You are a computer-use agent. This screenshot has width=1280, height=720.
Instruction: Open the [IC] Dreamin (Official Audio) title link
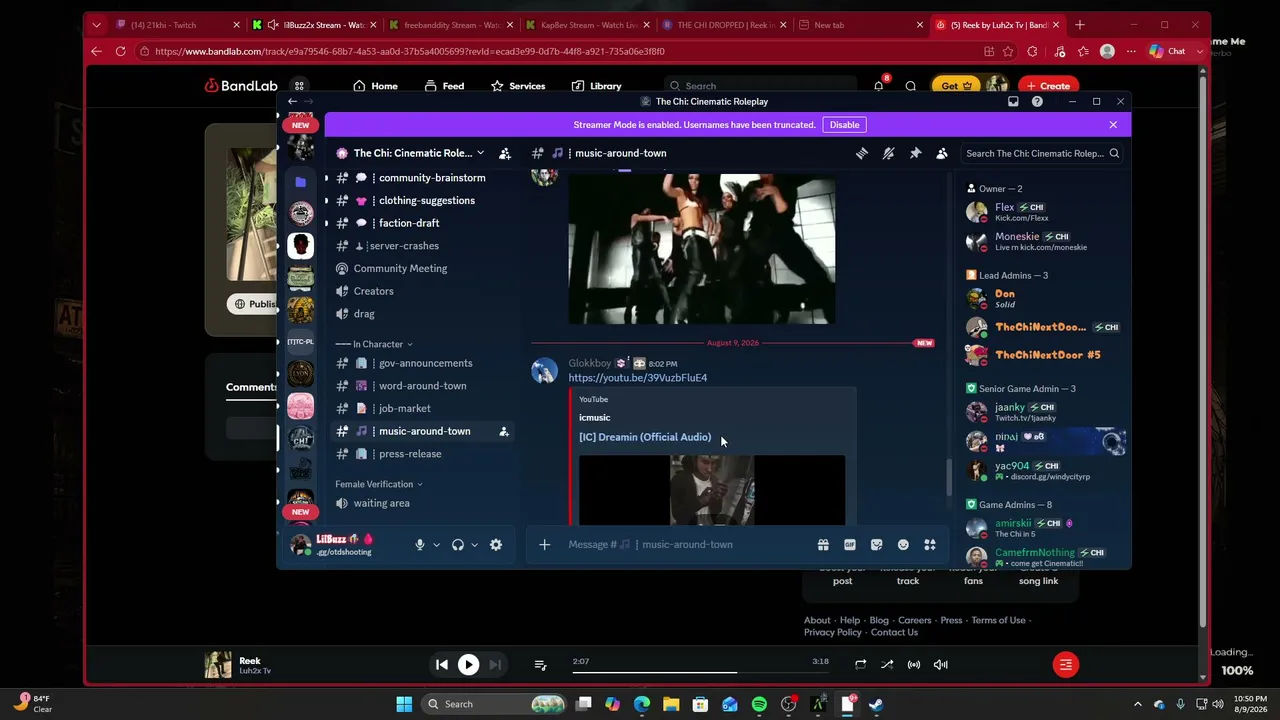pyautogui.click(x=645, y=437)
